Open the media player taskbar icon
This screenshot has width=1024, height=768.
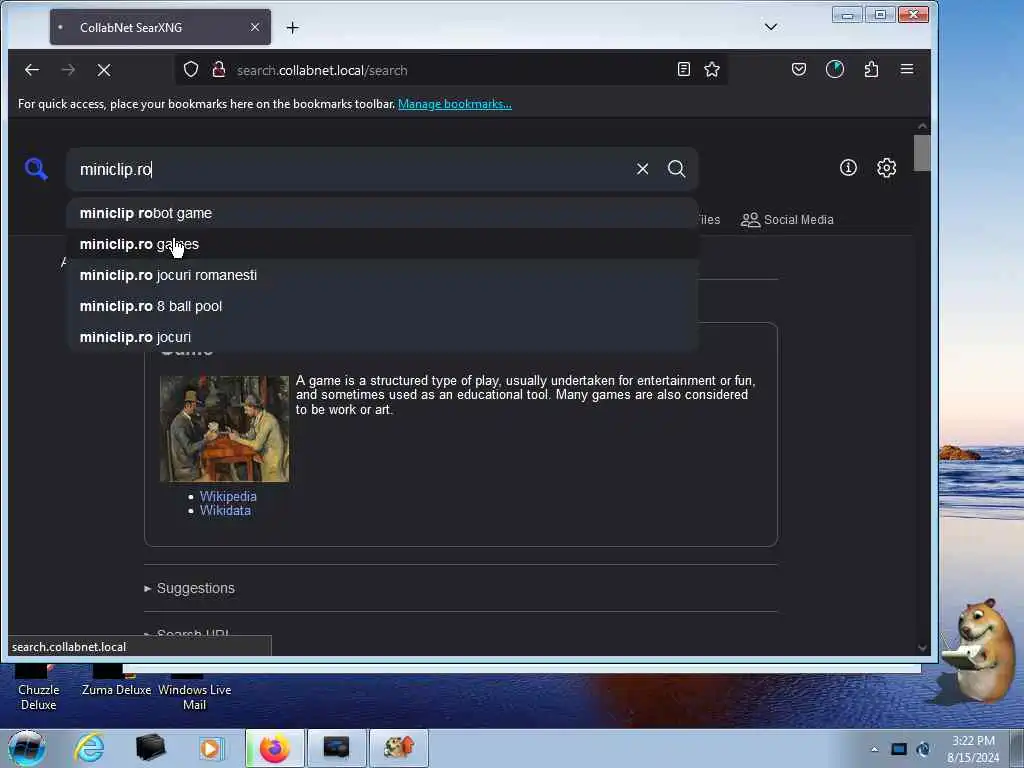(x=210, y=748)
